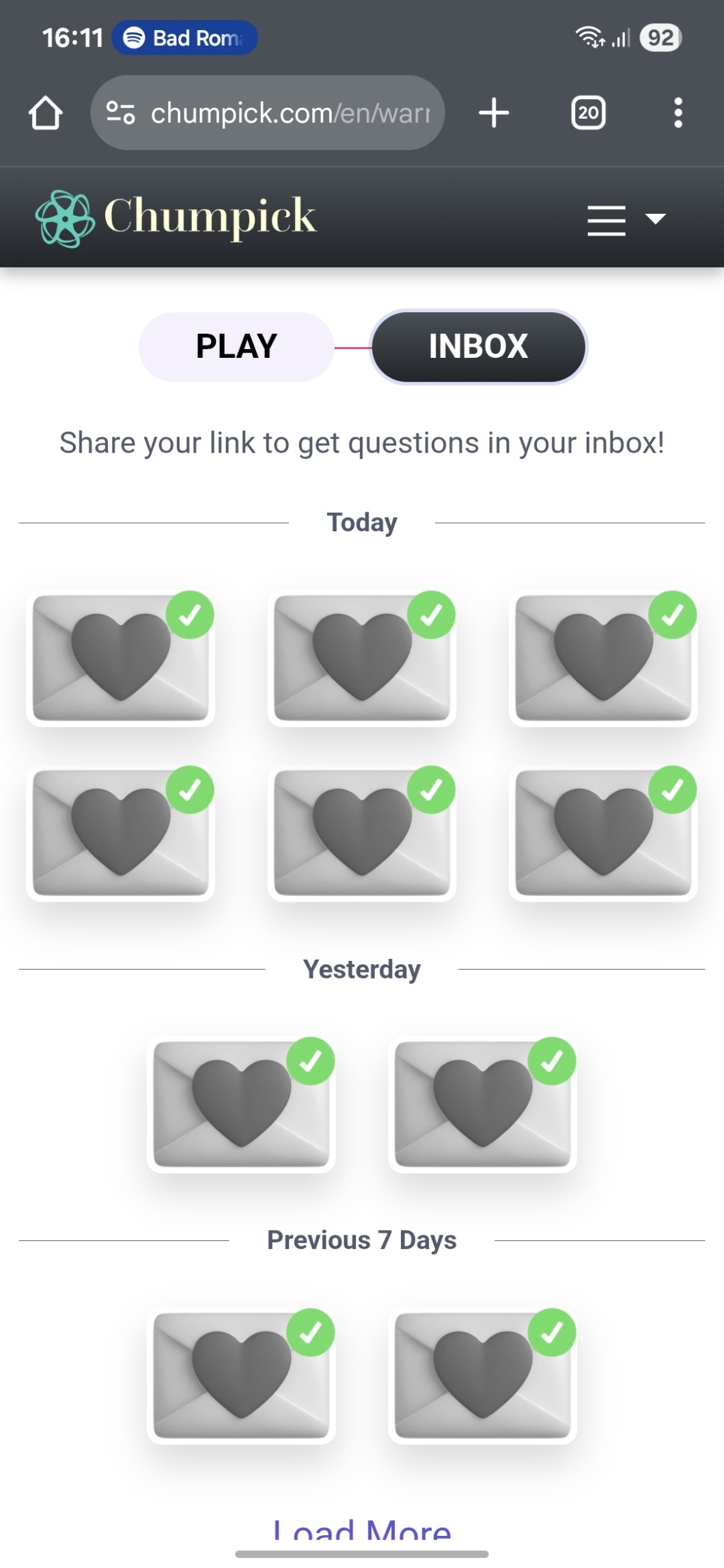The width and height of the screenshot is (724, 1568).
Task: Open the top-right Today envelope
Action: pyautogui.click(x=603, y=658)
